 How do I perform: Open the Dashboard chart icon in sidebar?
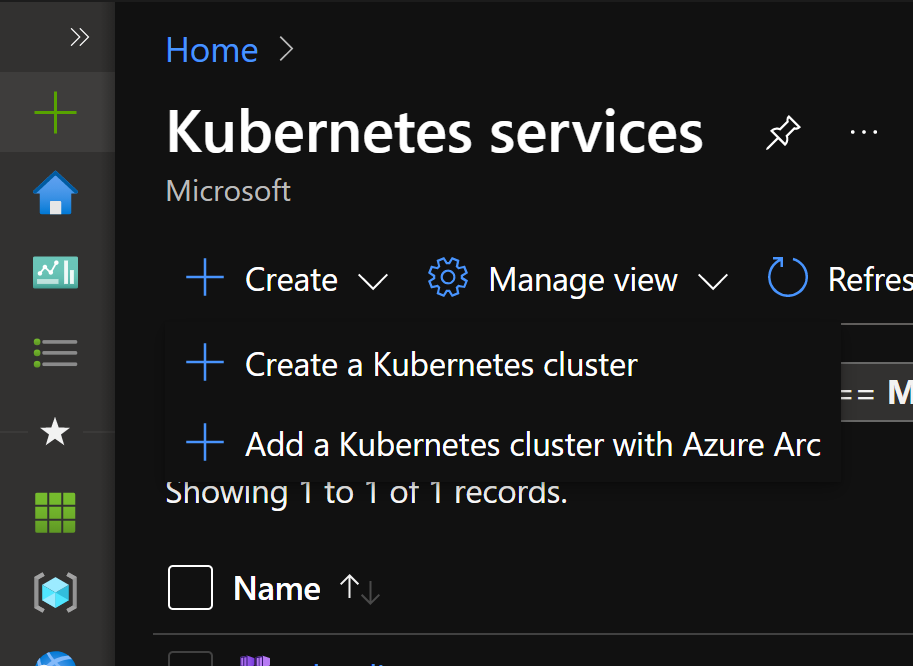coord(55,272)
